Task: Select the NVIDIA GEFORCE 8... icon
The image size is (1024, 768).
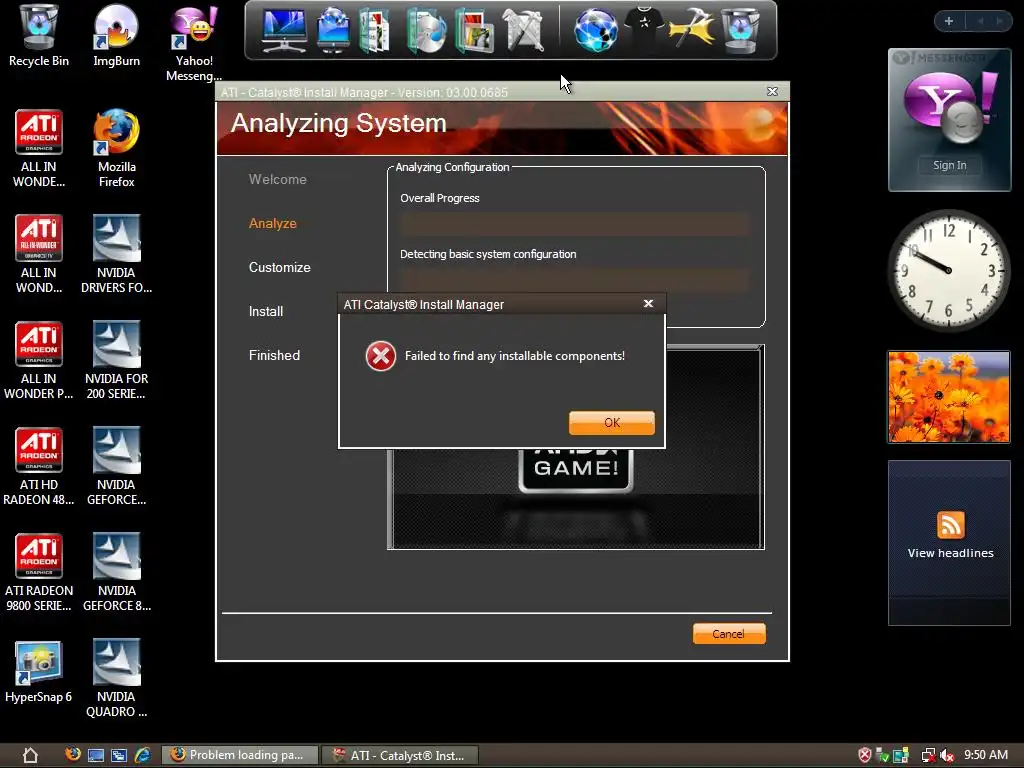Action: tap(116, 573)
